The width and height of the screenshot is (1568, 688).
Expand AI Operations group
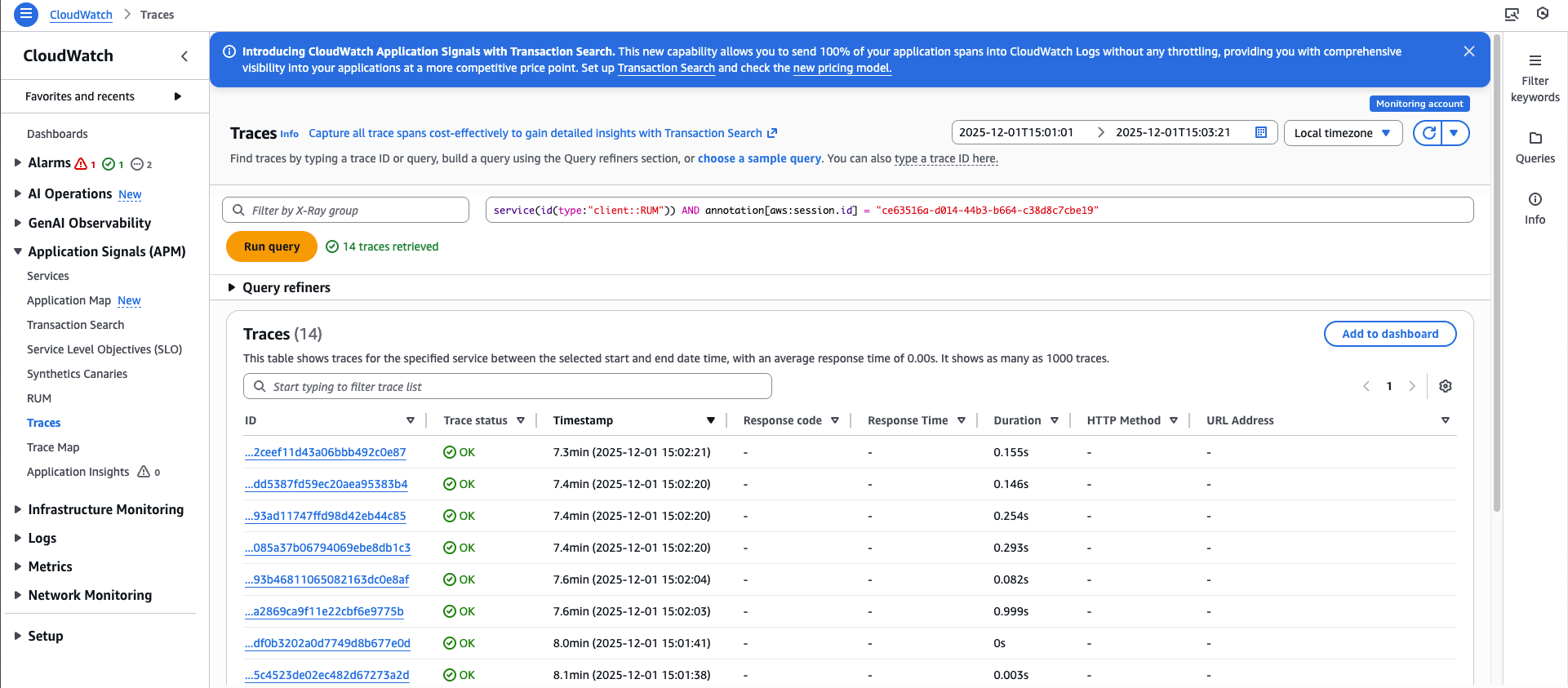click(18, 193)
